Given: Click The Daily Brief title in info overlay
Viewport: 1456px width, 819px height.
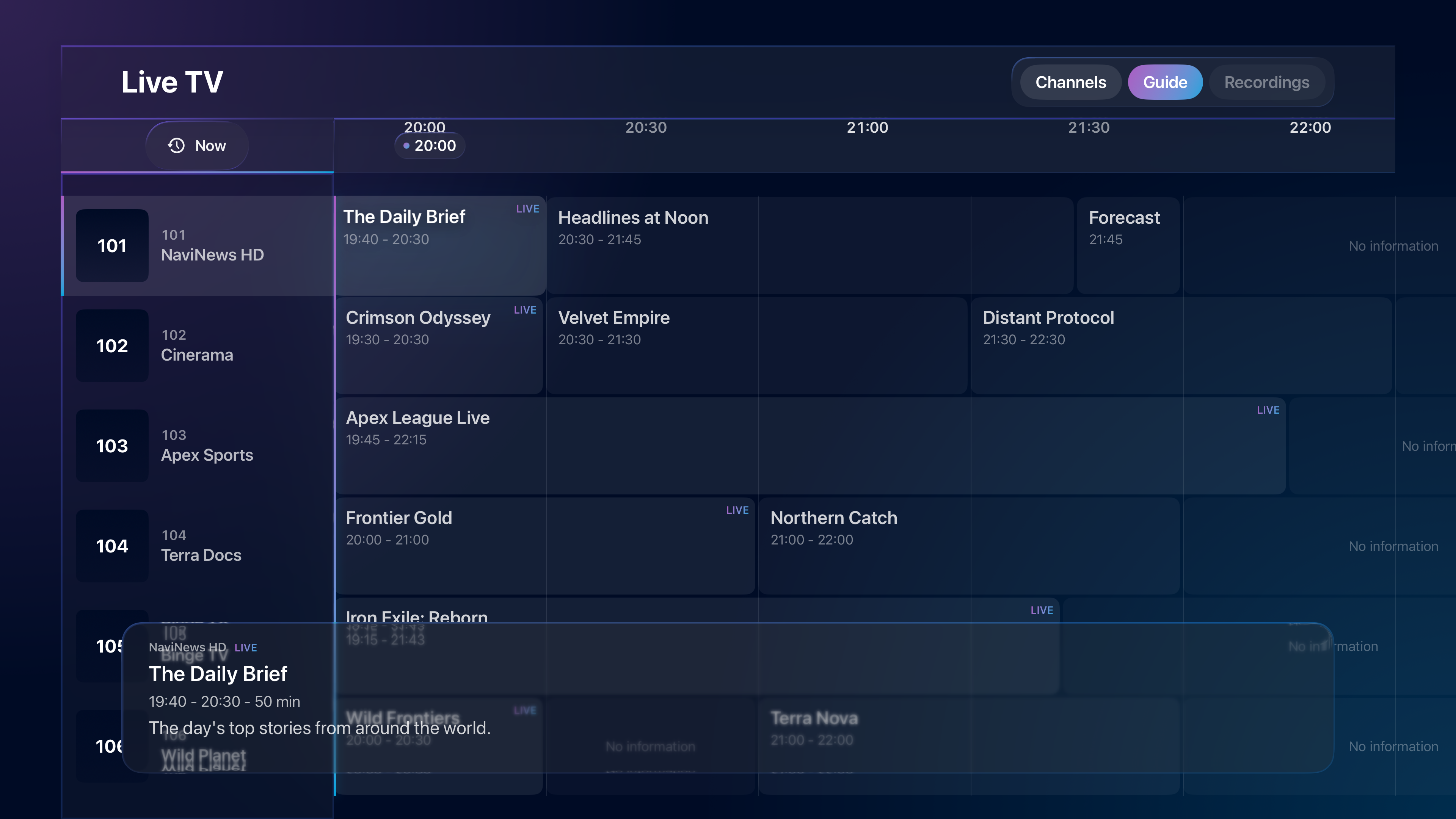Looking at the screenshot, I should (x=218, y=674).
